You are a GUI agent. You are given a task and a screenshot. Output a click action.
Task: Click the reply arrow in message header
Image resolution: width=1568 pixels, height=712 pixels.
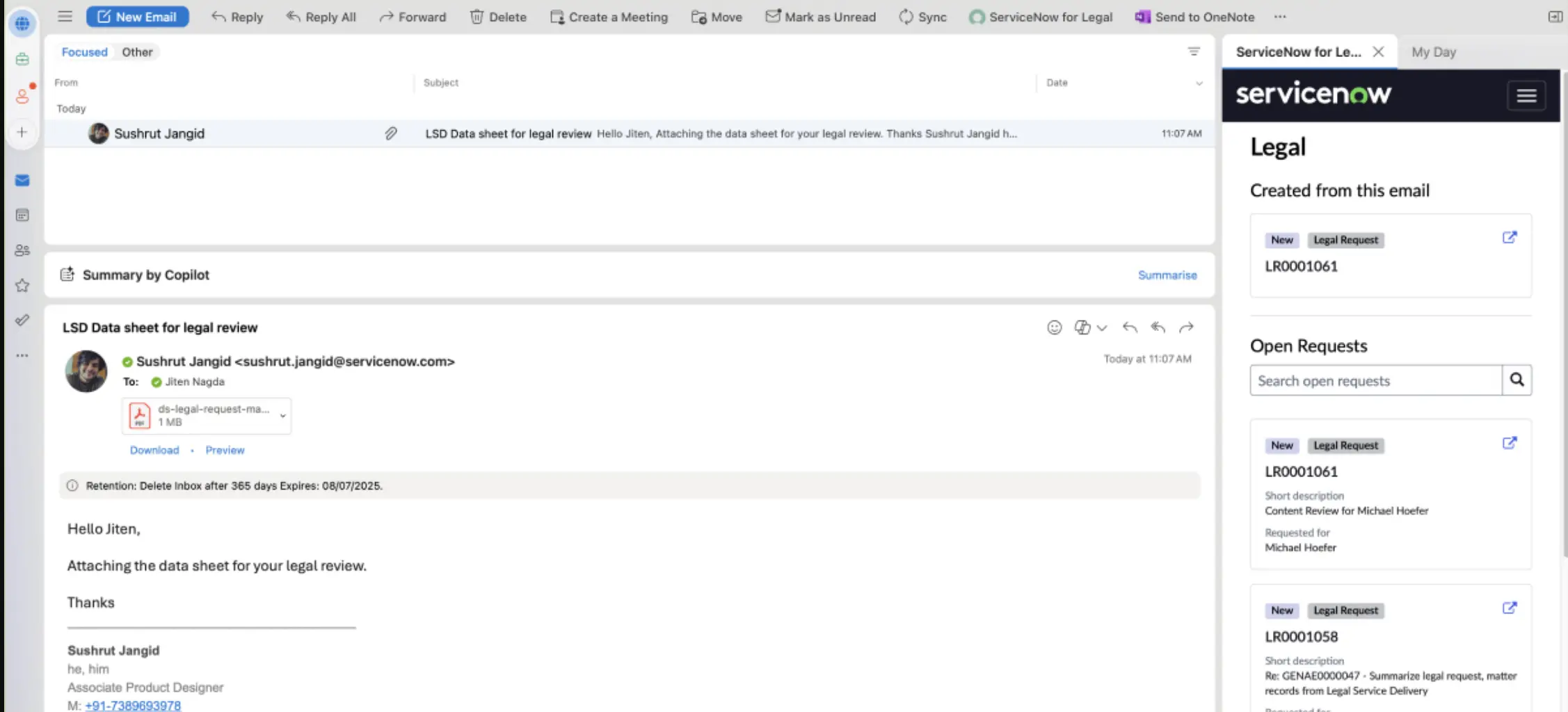pos(1130,327)
